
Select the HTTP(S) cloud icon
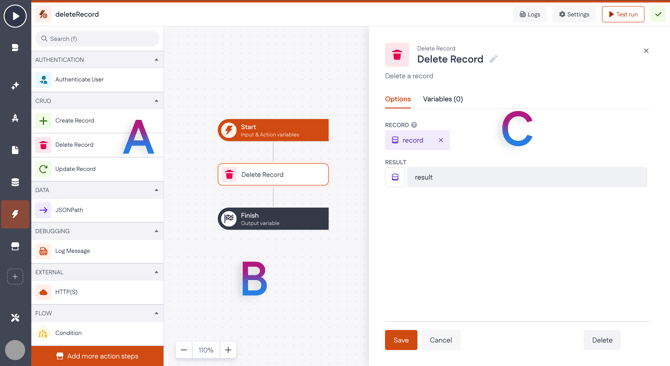43,292
